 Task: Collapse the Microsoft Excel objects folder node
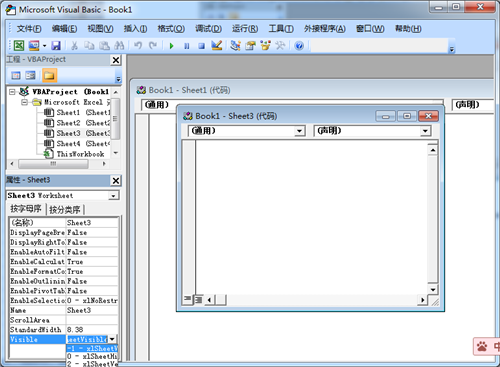click(24, 102)
